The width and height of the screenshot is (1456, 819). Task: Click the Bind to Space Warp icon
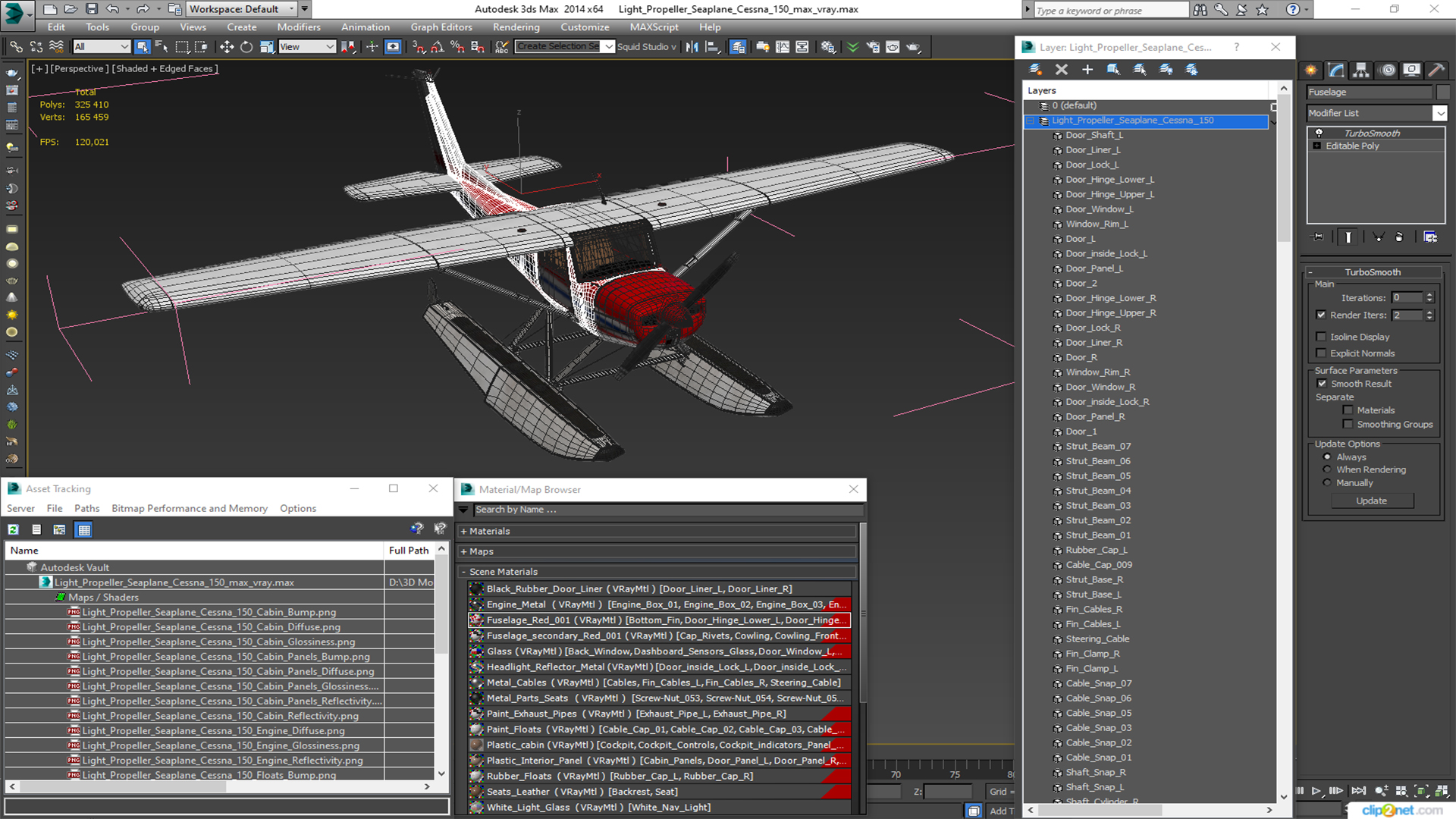coord(55,47)
